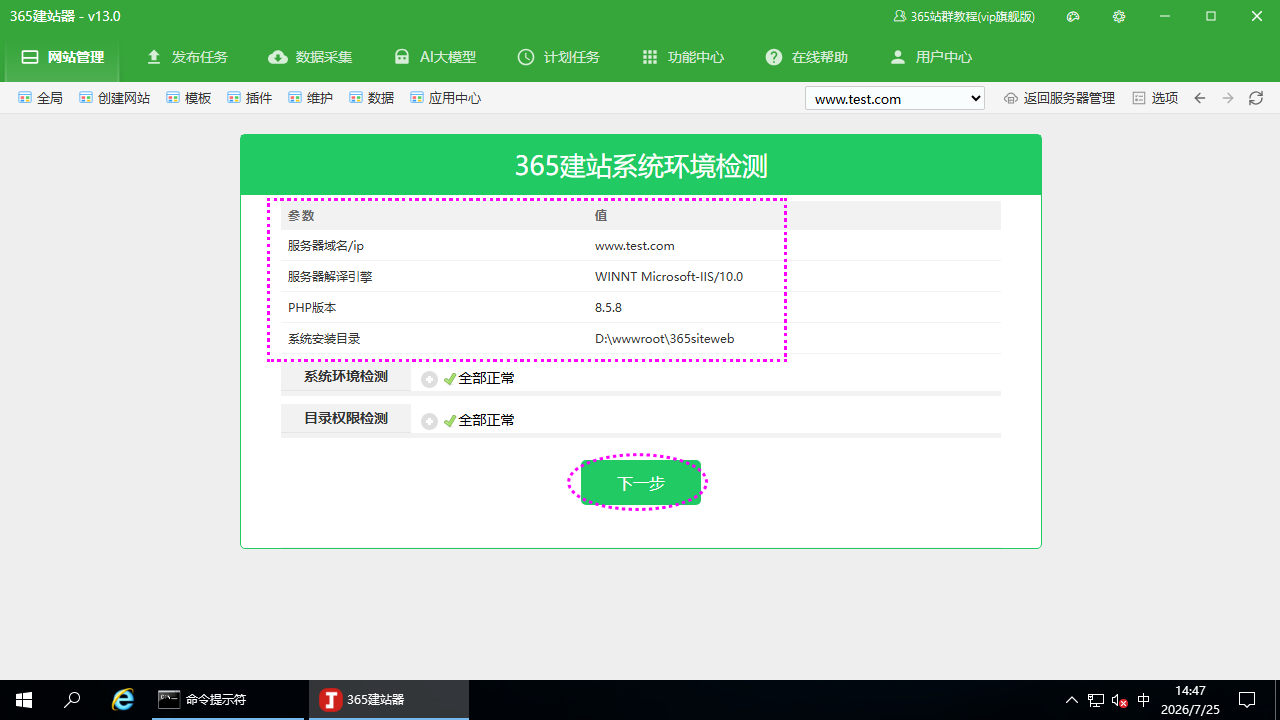Expand the 系统环境检测 plus icon
Screen dimensions: 1280x720
429,379
